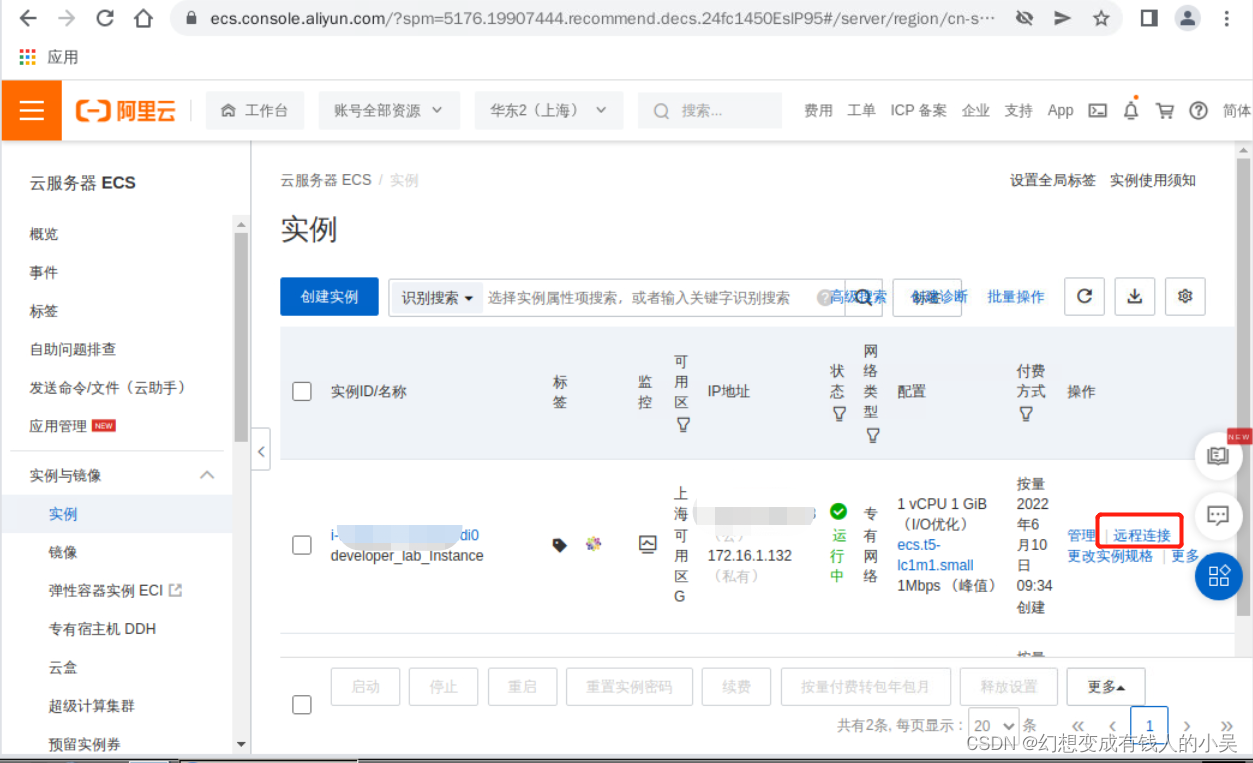
Task: Open 事件 in the sidebar
Action: pos(44,272)
